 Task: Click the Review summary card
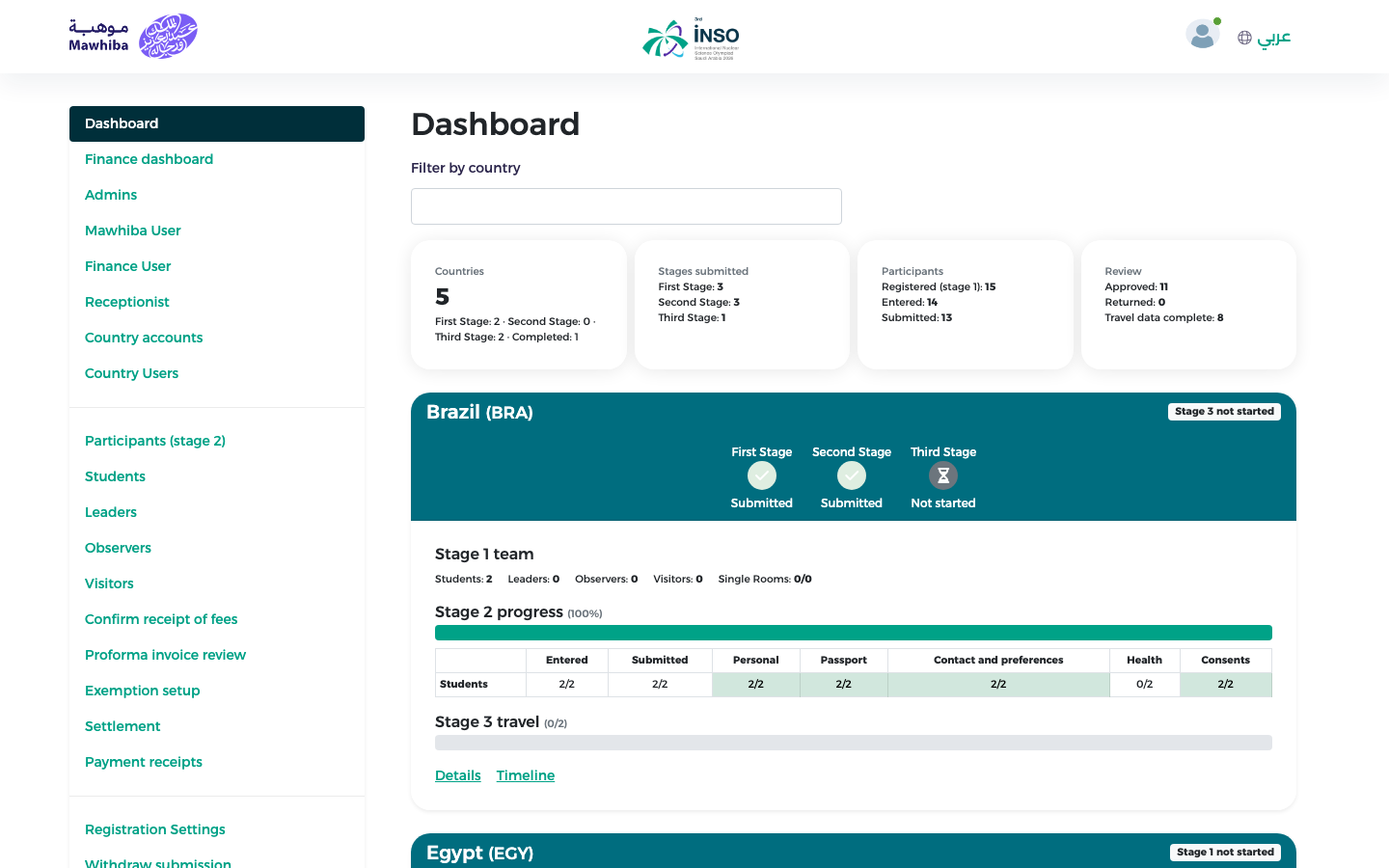(x=1188, y=305)
